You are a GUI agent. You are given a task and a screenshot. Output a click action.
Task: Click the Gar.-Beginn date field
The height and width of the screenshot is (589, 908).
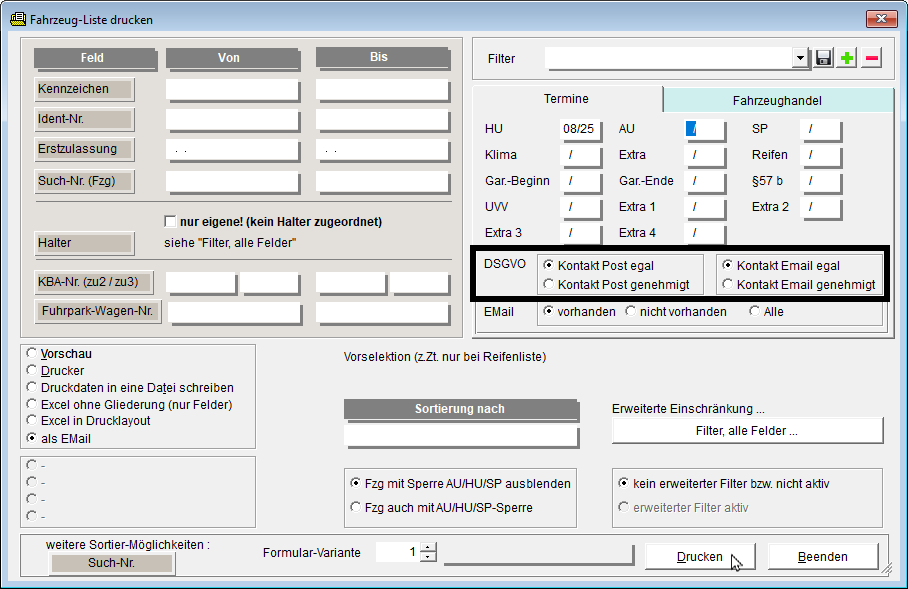click(580, 181)
